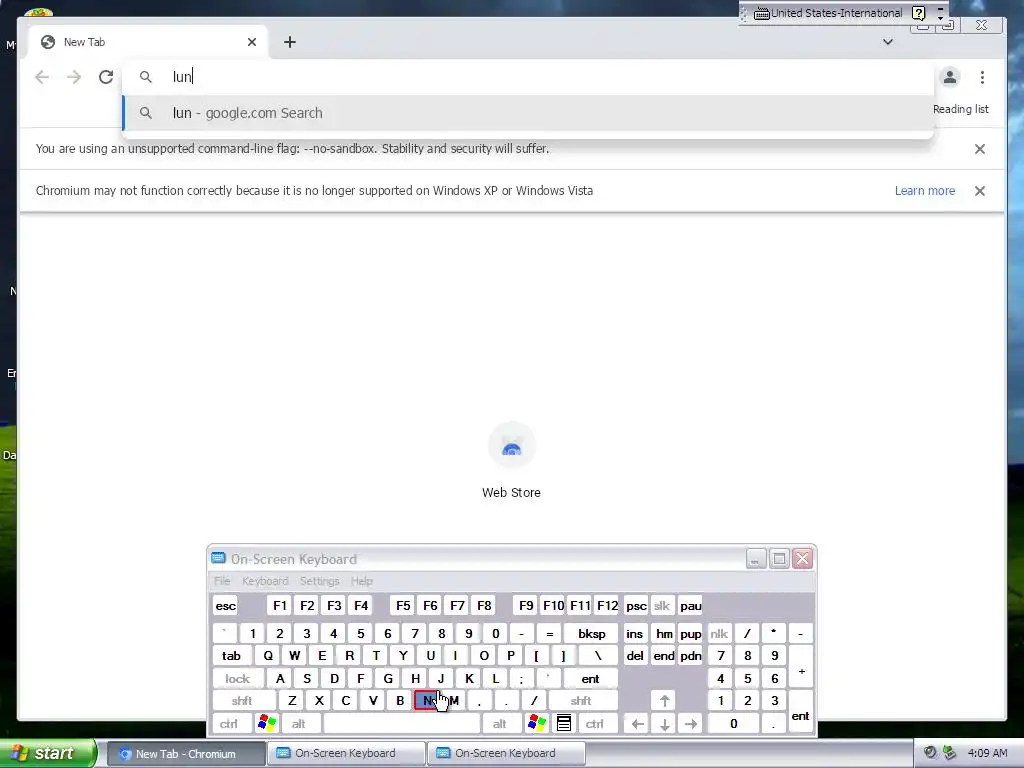1024x768 pixels.
Task: Open the Web Store shortcut
Action: pos(511,461)
